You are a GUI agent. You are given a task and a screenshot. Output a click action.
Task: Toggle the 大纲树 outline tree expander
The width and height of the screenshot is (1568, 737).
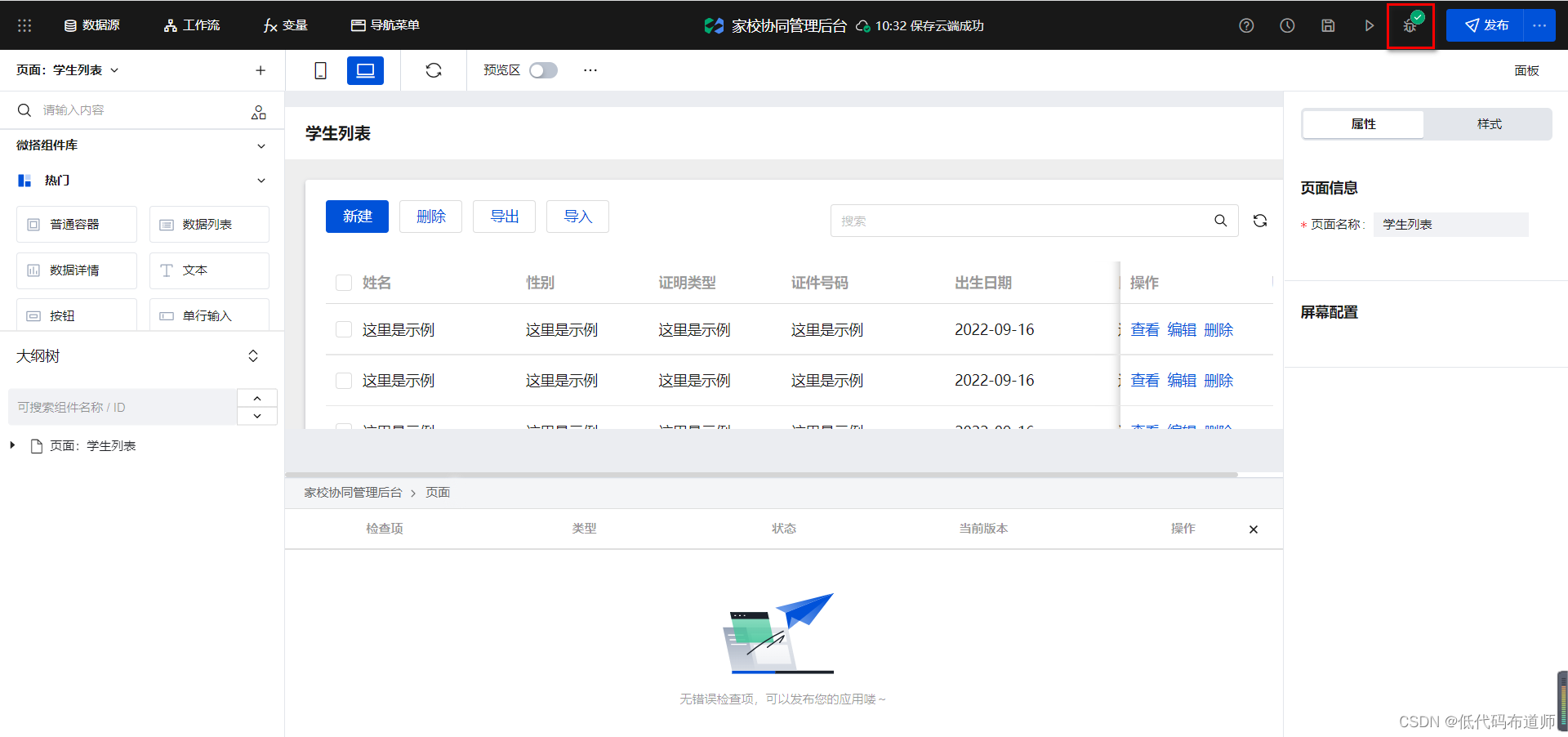pyautogui.click(x=253, y=356)
